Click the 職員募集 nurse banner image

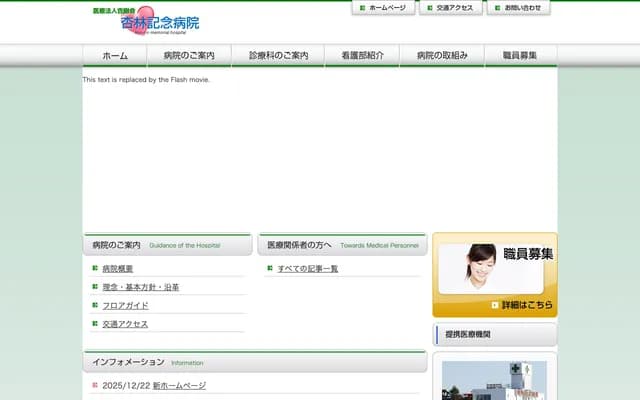[494, 267]
